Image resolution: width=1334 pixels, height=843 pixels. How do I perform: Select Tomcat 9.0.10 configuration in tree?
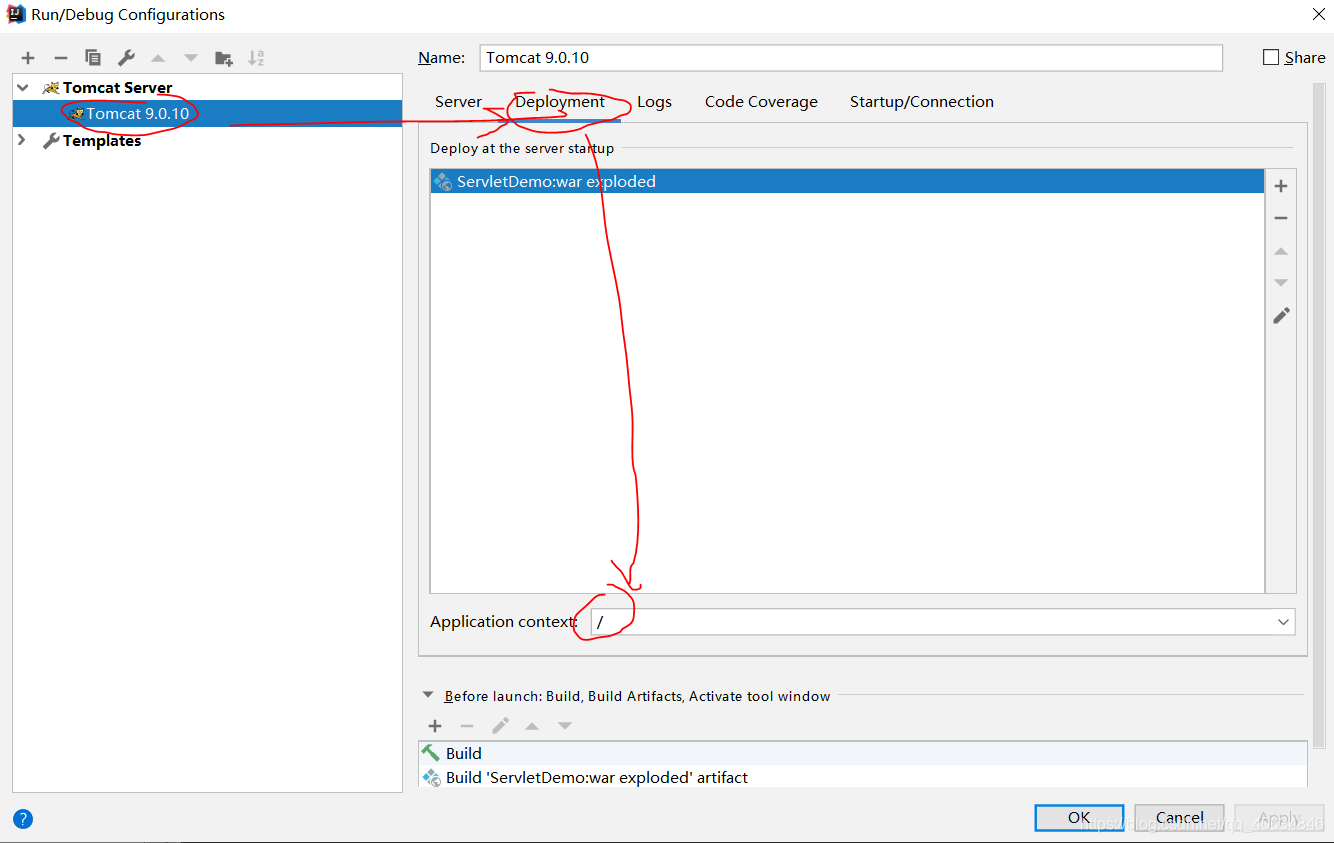coord(207,114)
